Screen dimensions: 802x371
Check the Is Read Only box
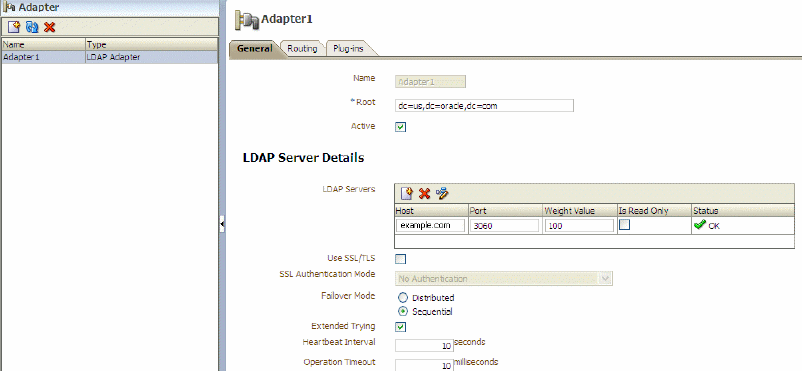click(625, 225)
